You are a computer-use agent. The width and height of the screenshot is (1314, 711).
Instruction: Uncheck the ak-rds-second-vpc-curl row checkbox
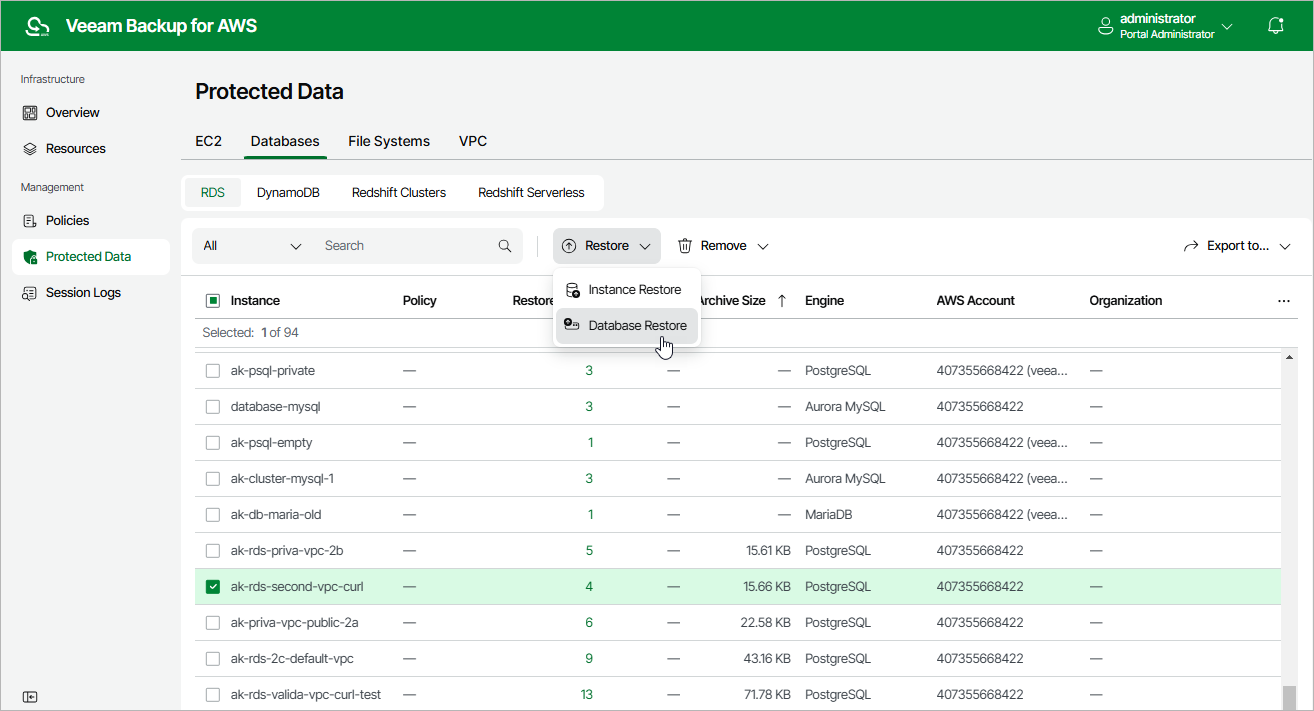click(x=213, y=587)
